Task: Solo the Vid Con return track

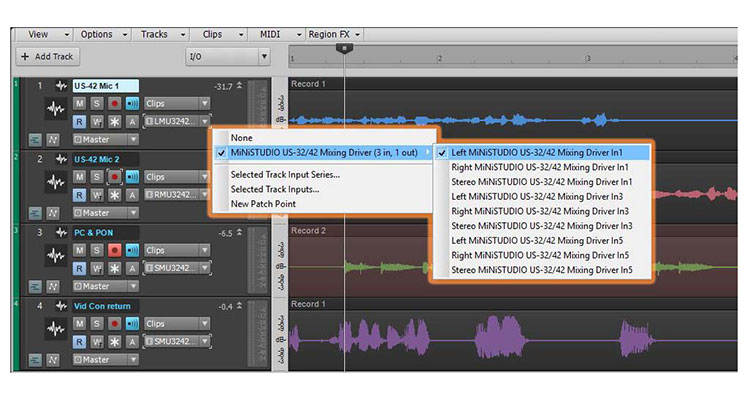Action: click(x=97, y=324)
